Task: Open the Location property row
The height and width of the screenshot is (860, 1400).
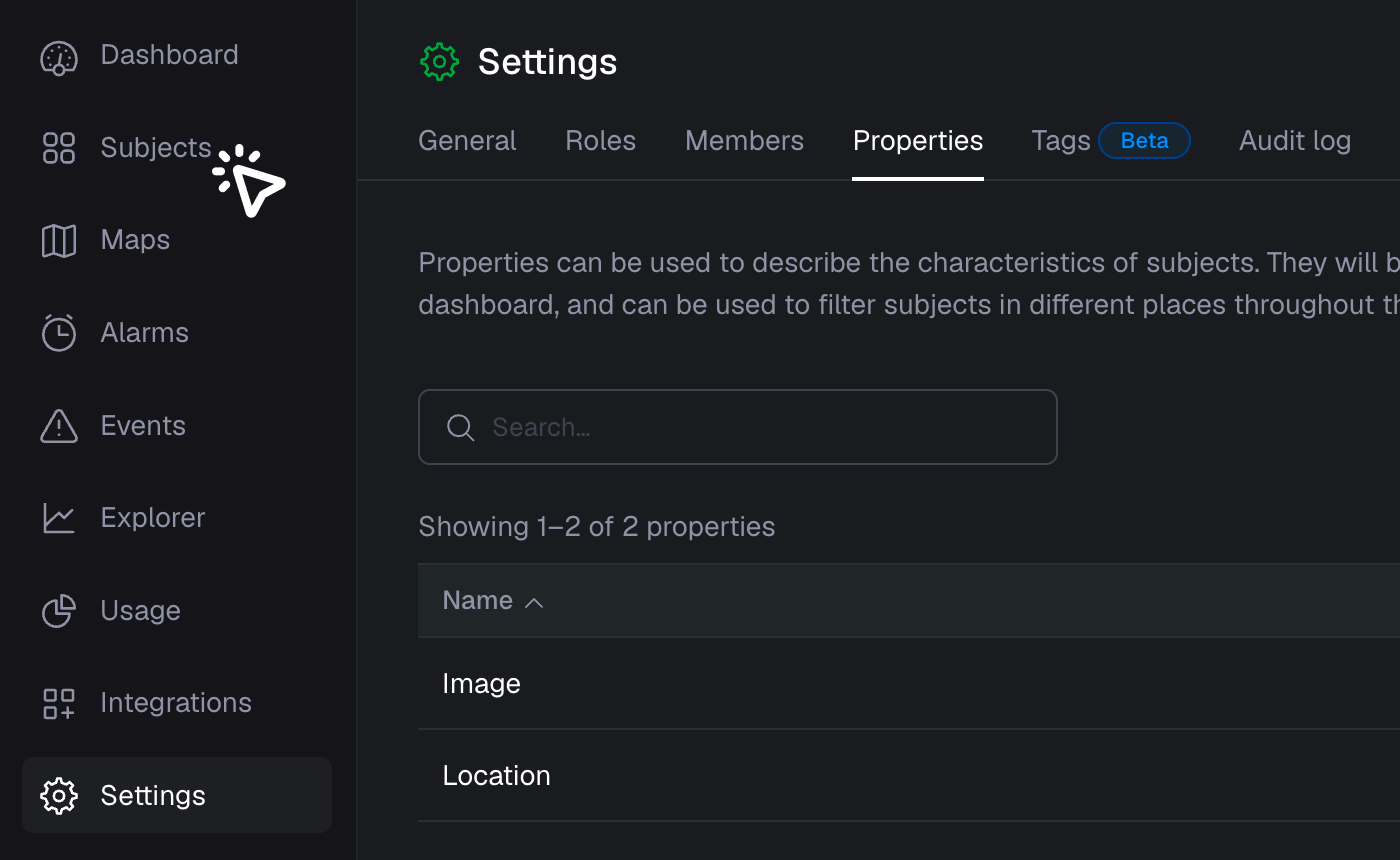Action: 908,776
